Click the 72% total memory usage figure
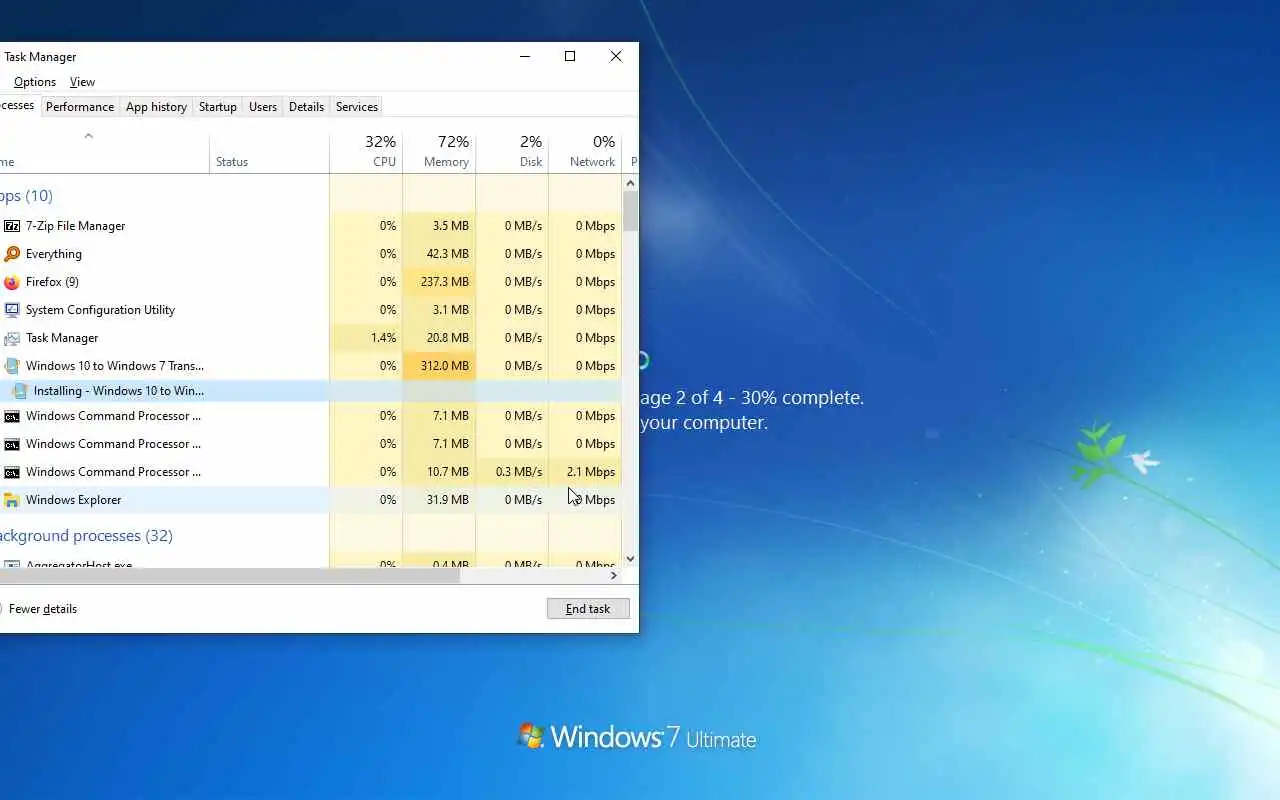This screenshot has height=800, width=1280. coord(453,142)
